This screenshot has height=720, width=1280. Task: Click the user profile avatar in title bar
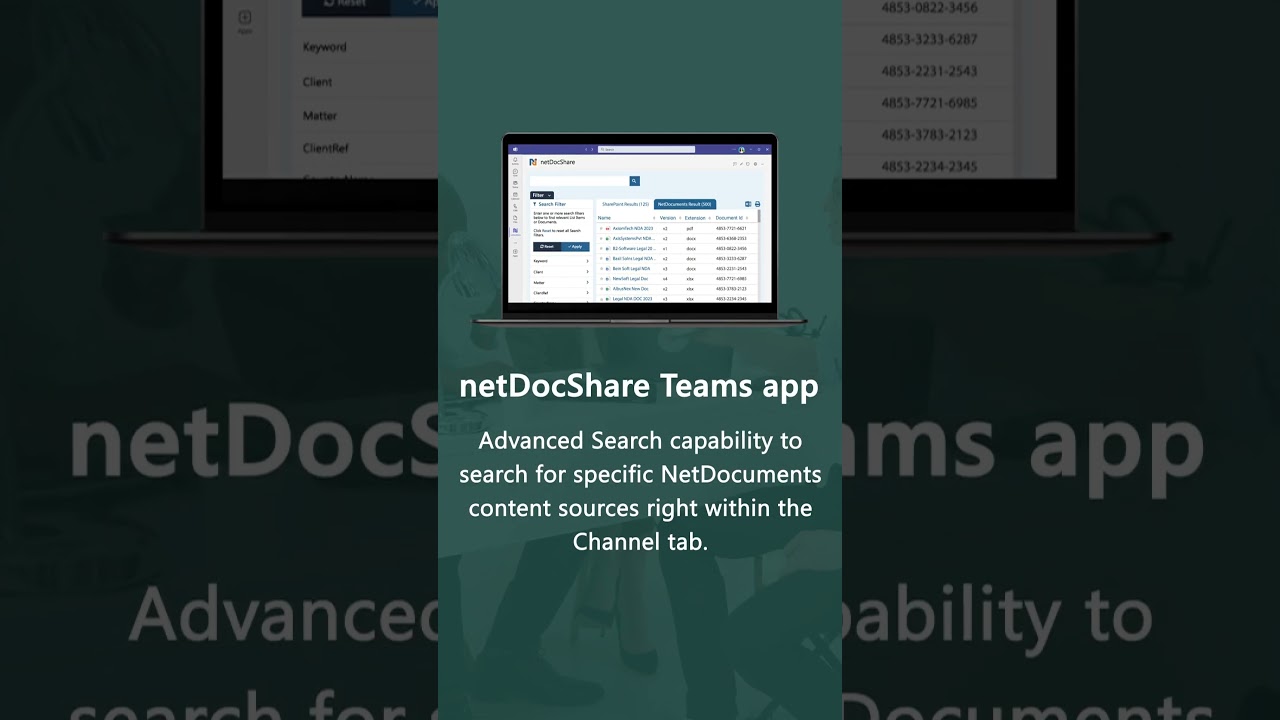point(741,150)
